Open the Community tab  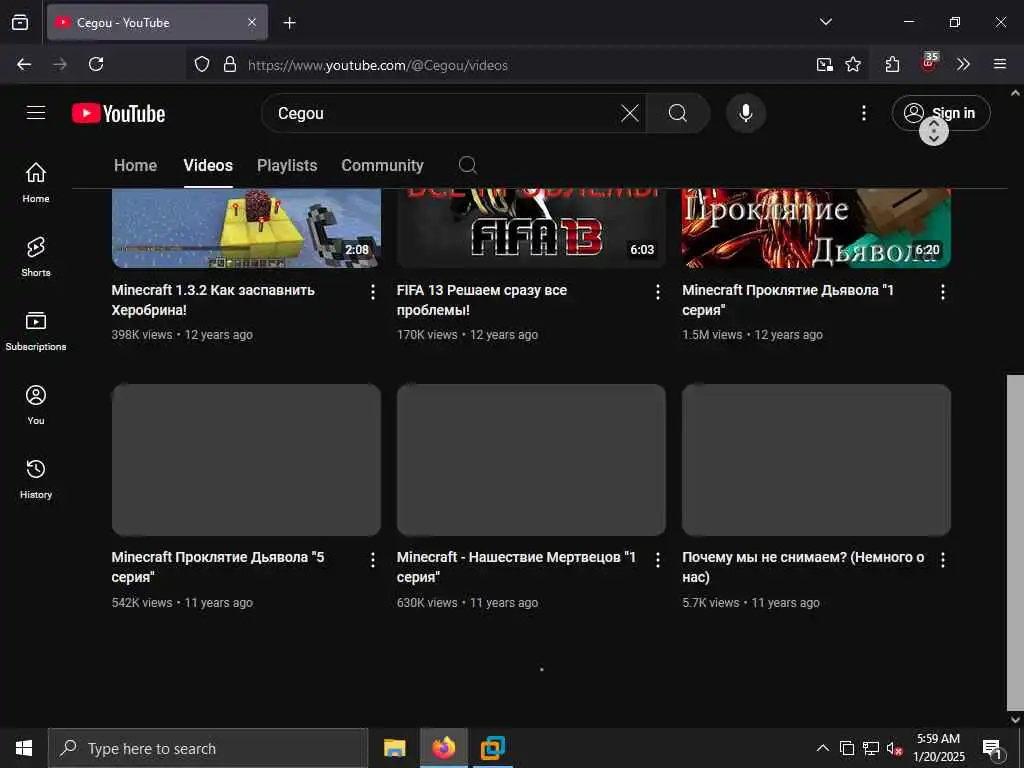(382, 165)
